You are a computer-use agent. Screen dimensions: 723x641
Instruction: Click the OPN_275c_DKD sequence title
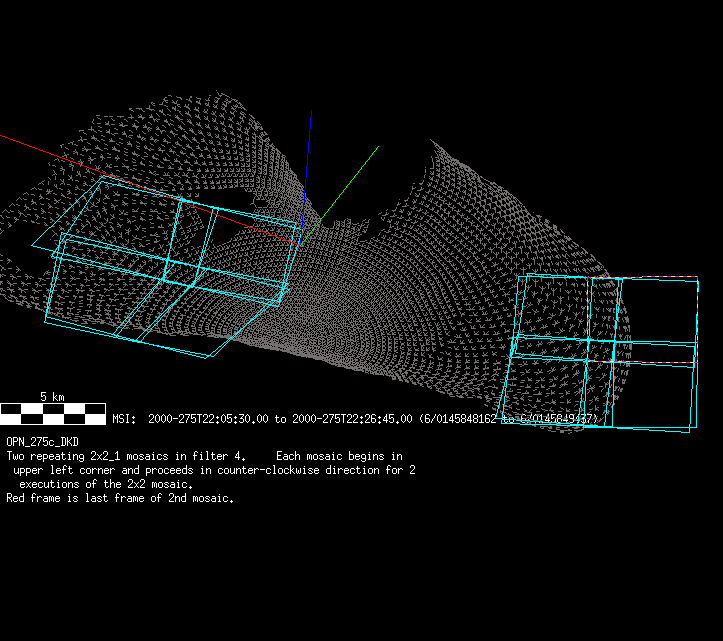pyautogui.click(x=42, y=441)
